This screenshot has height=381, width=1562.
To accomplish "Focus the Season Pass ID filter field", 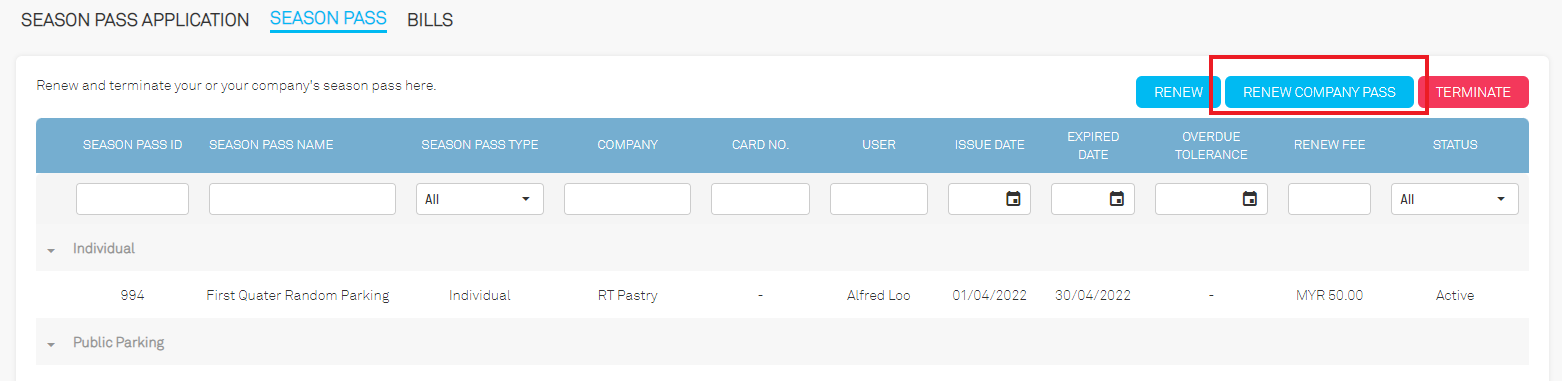I will tap(132, 199).
